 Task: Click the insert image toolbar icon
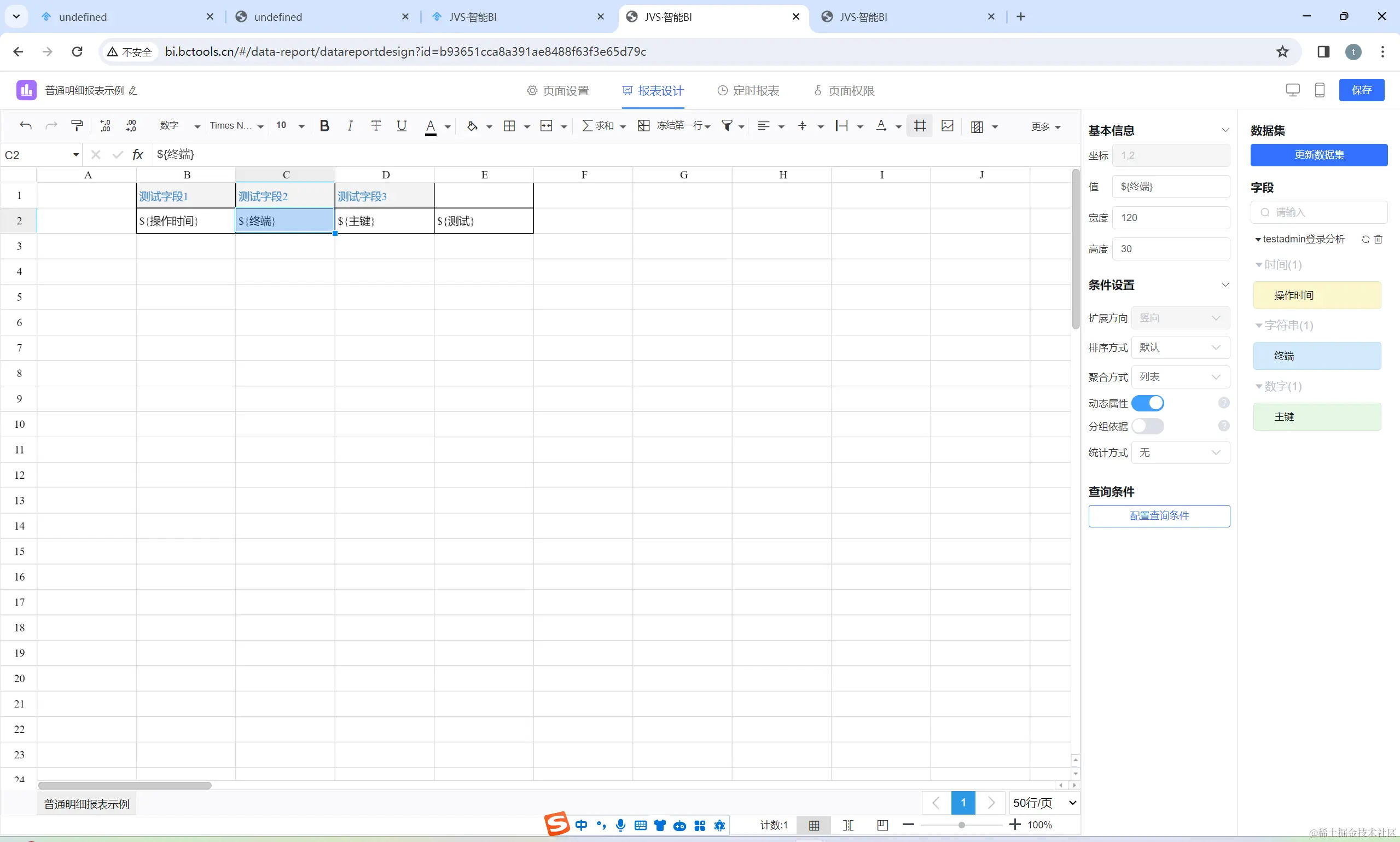948,126
